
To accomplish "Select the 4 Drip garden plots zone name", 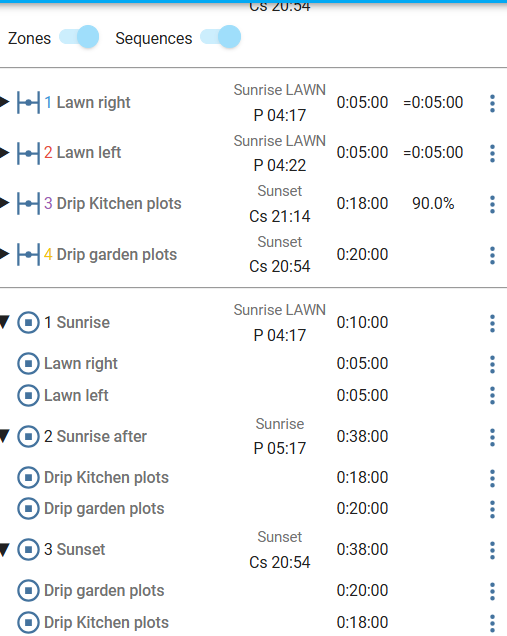I will pos(110,255).
